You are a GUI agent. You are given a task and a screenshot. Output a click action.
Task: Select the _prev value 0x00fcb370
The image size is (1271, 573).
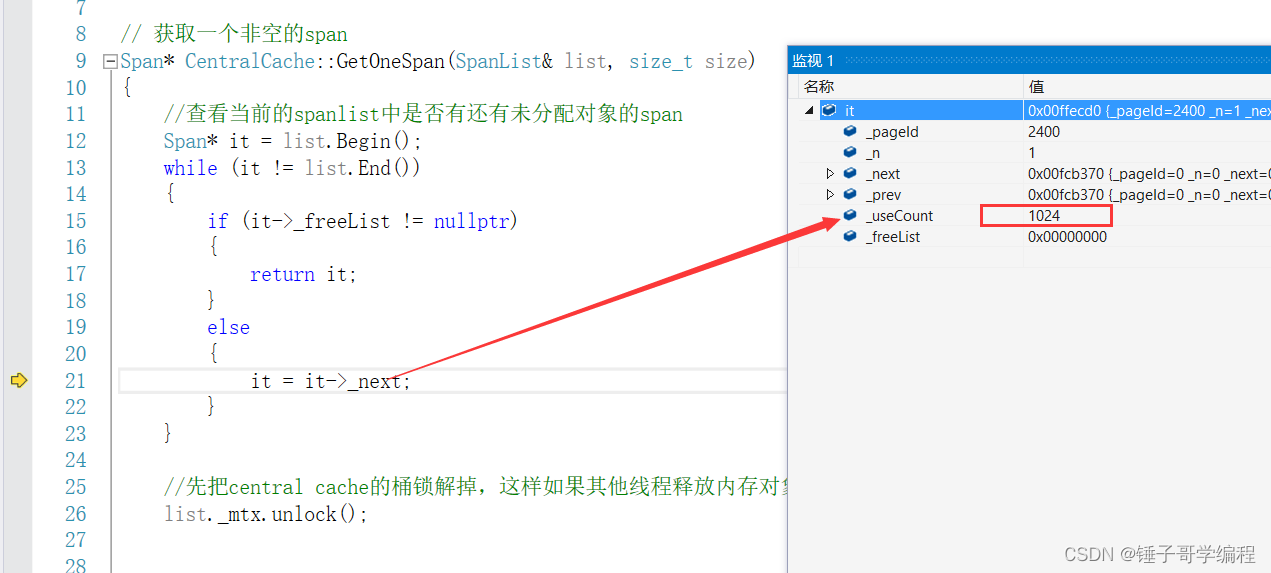pos(1066,195)
